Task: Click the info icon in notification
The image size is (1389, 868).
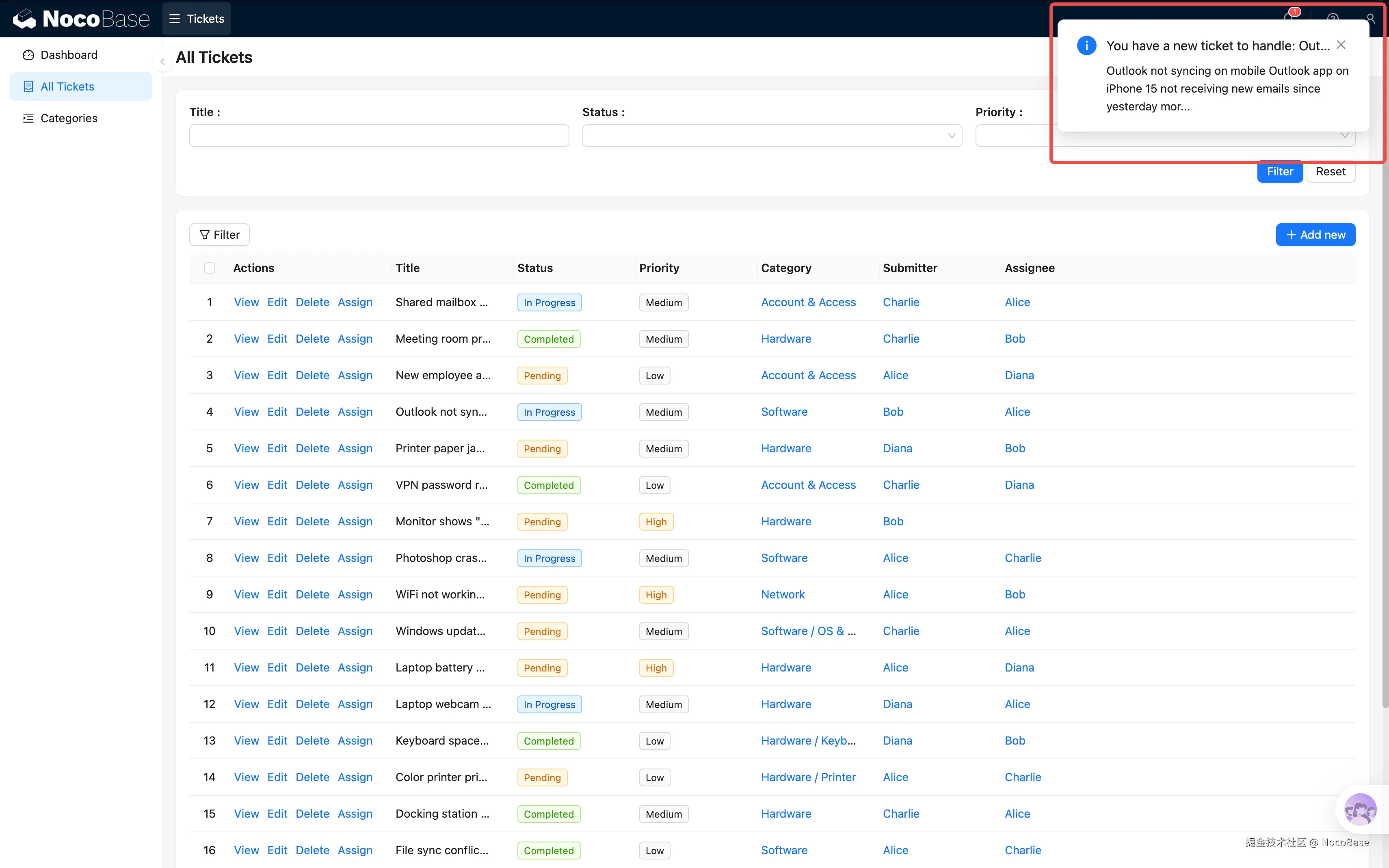Action: [1086, 45]
